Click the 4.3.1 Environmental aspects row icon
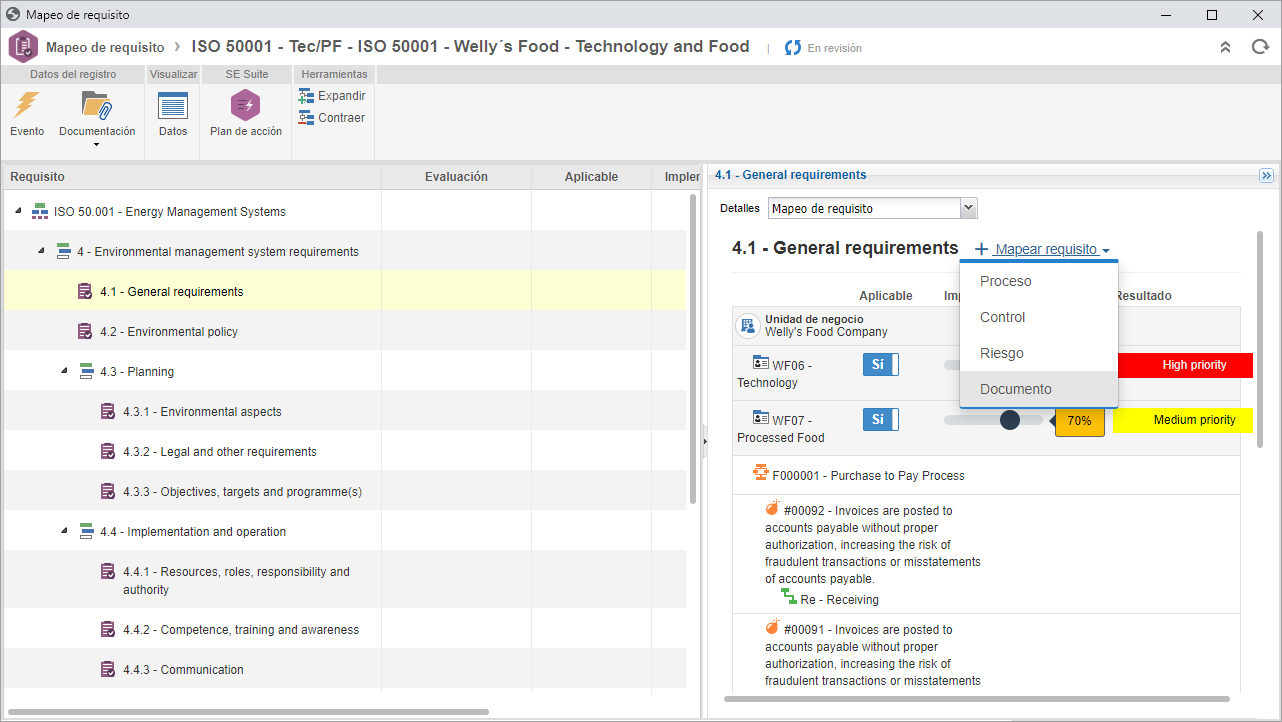 tap(109, 412)
